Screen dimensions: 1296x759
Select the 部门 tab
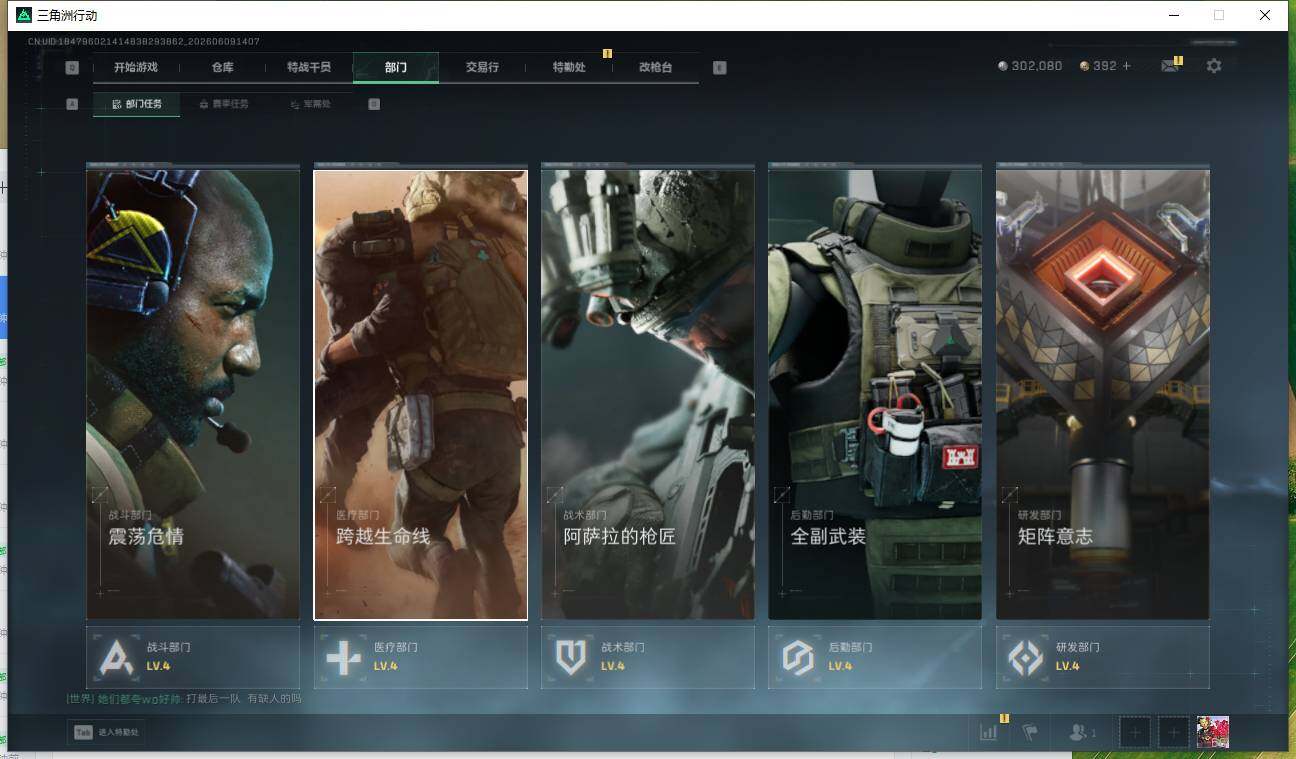[x=396, y=68]
